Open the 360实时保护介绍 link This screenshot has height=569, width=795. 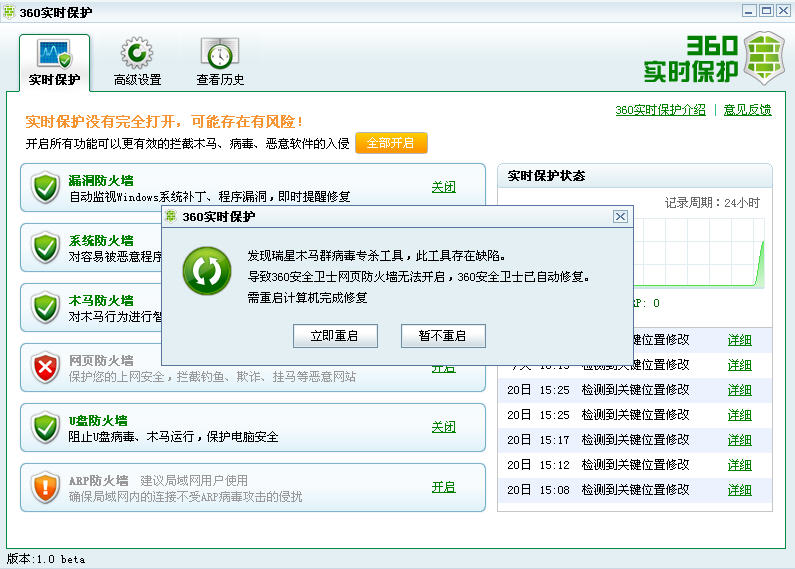(x=660, y=110)
